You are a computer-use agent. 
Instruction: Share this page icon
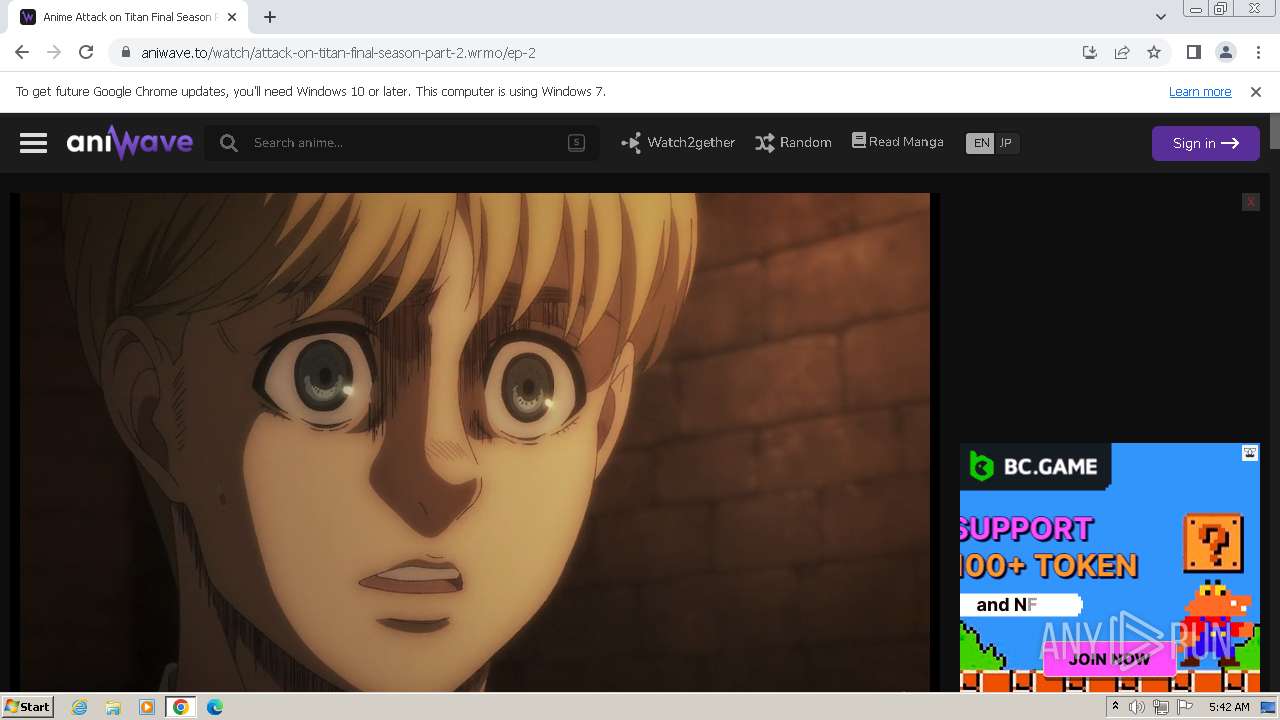[1122, 52]
